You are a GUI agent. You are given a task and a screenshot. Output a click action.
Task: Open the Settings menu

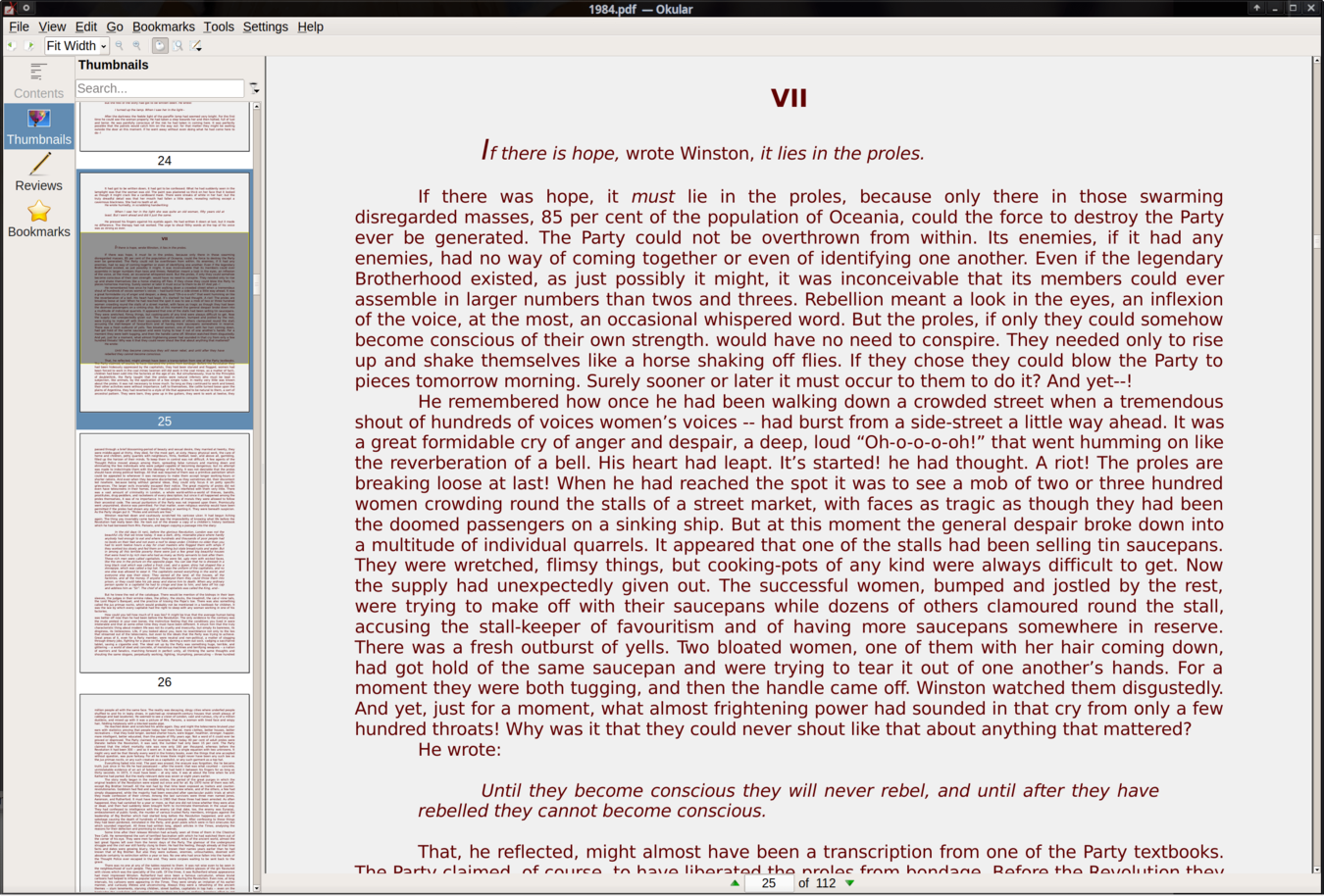click(265, 26)
